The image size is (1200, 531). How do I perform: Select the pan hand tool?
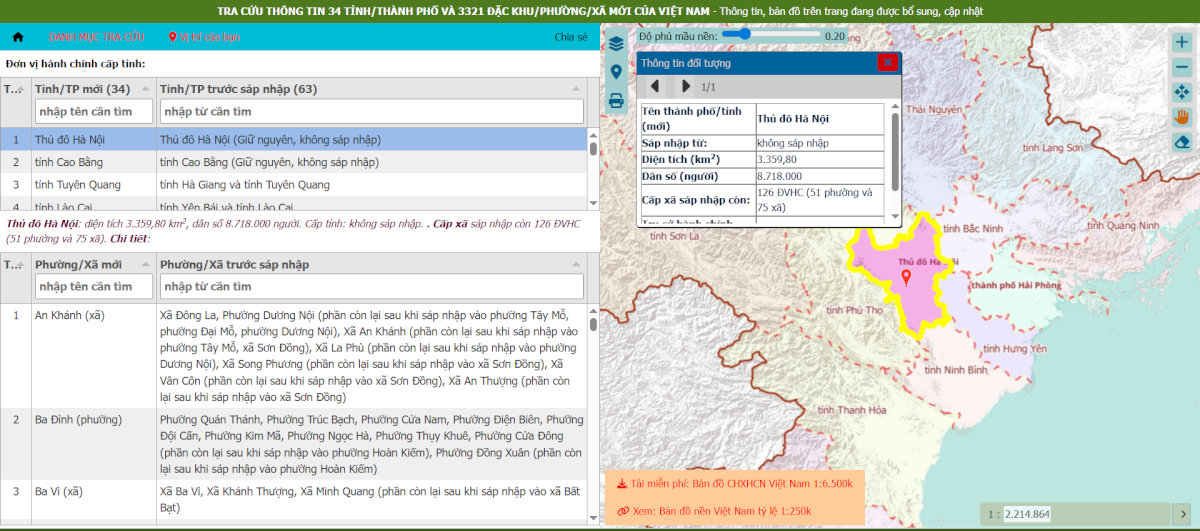coord(1181,117)
